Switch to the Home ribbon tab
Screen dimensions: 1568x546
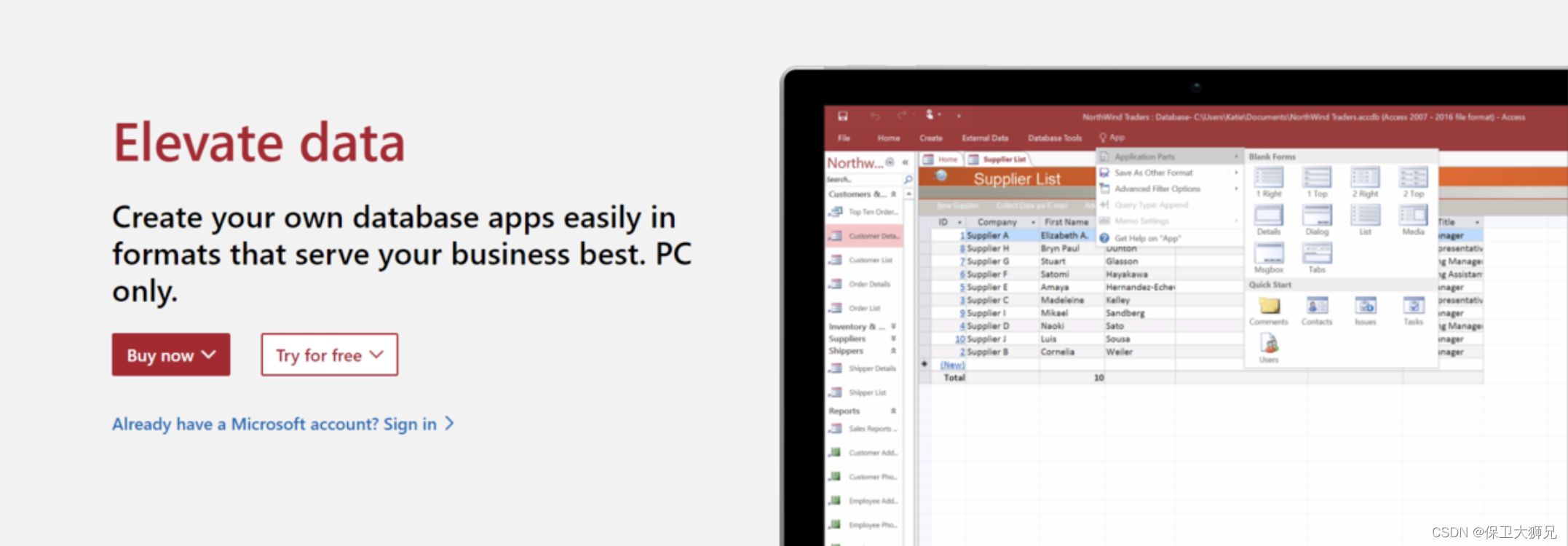pyautogui.click(x=888, y=138)
